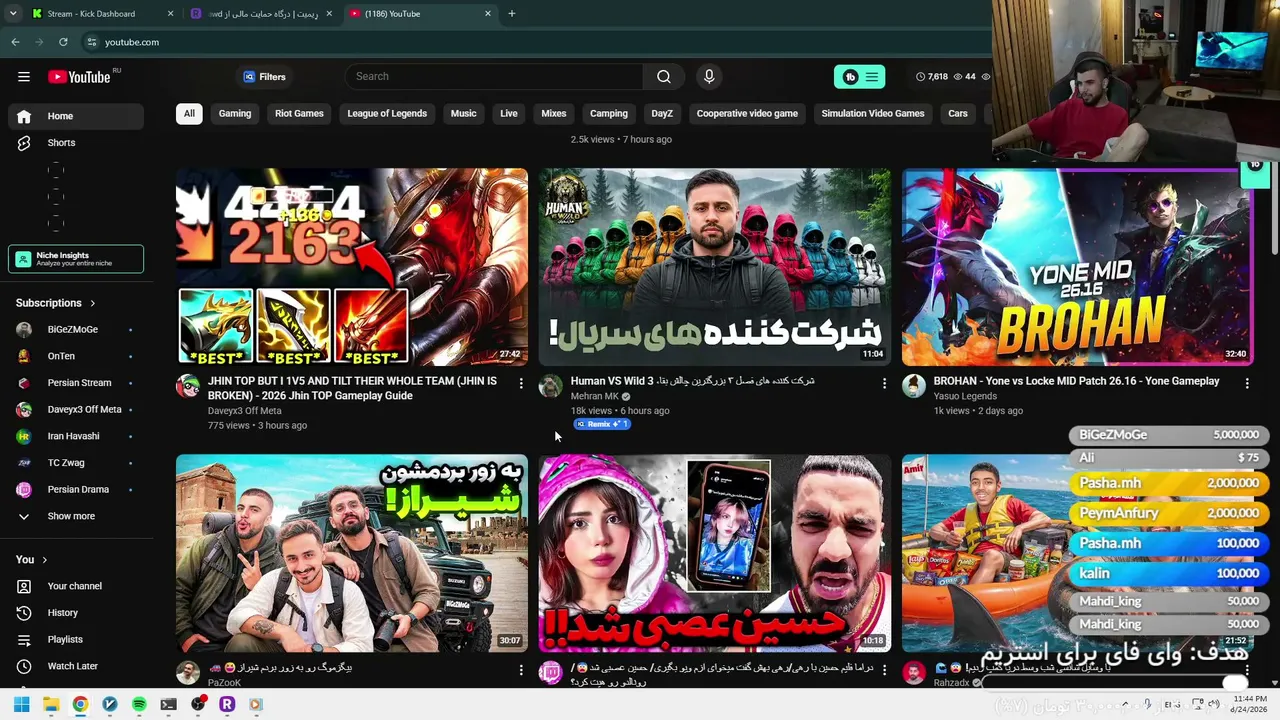Click the search magnifier button
1280x720 pixels.
coord(664,77)
